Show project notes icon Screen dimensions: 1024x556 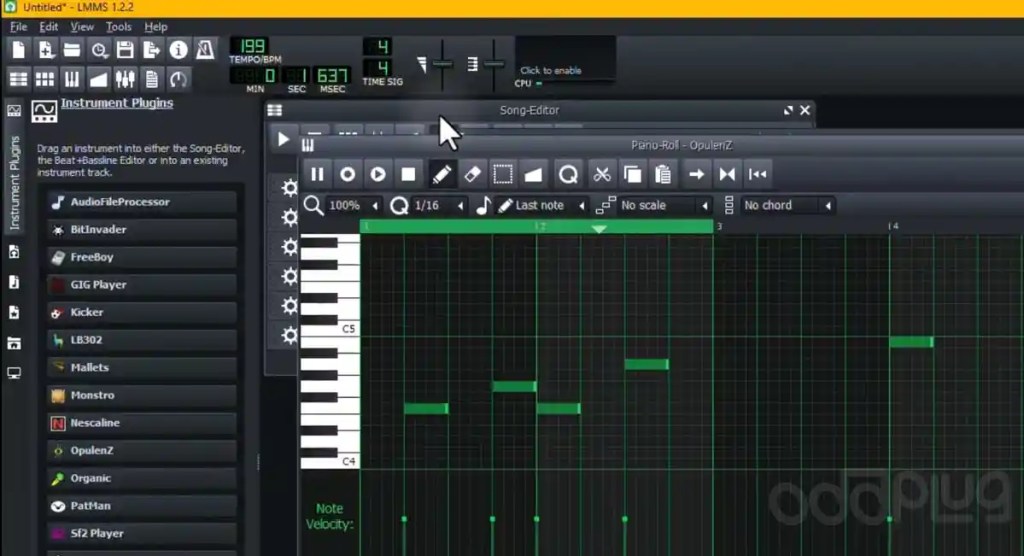pos(152,80)
